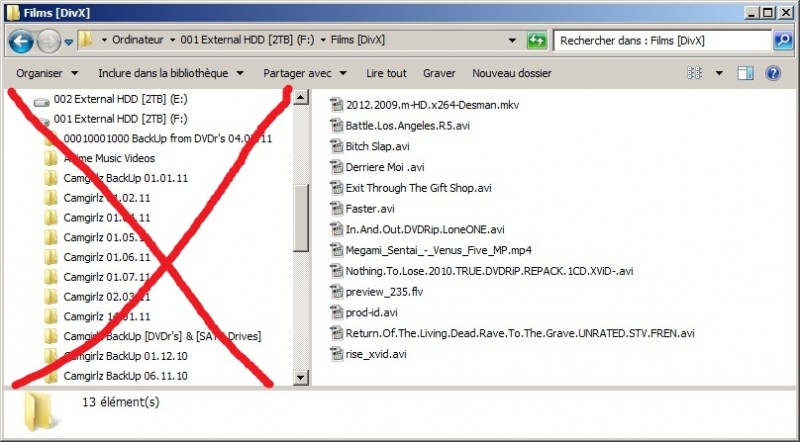
Task: Open view options dropdown arrow
Action: [x=719, y=73]
